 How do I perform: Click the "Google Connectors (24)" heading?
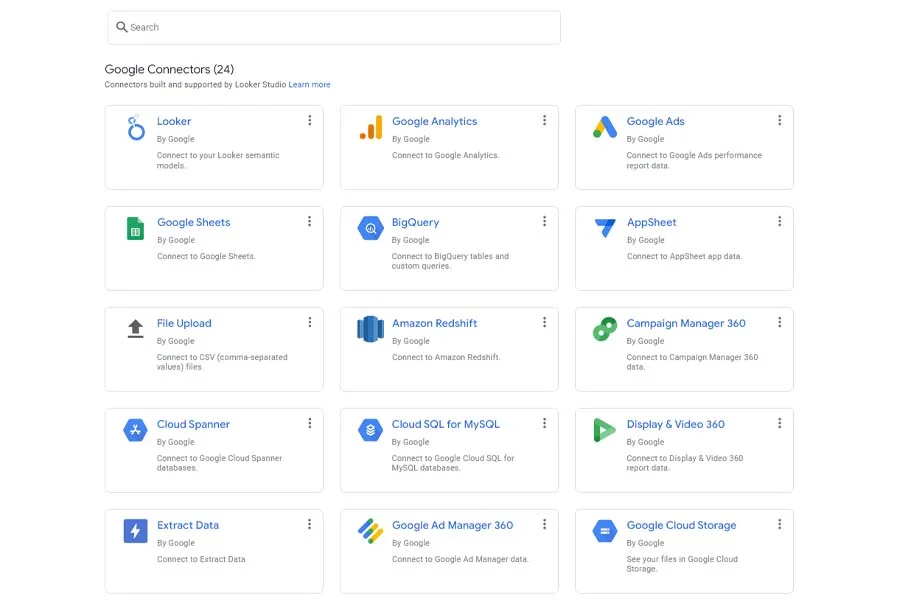[169, 69]
